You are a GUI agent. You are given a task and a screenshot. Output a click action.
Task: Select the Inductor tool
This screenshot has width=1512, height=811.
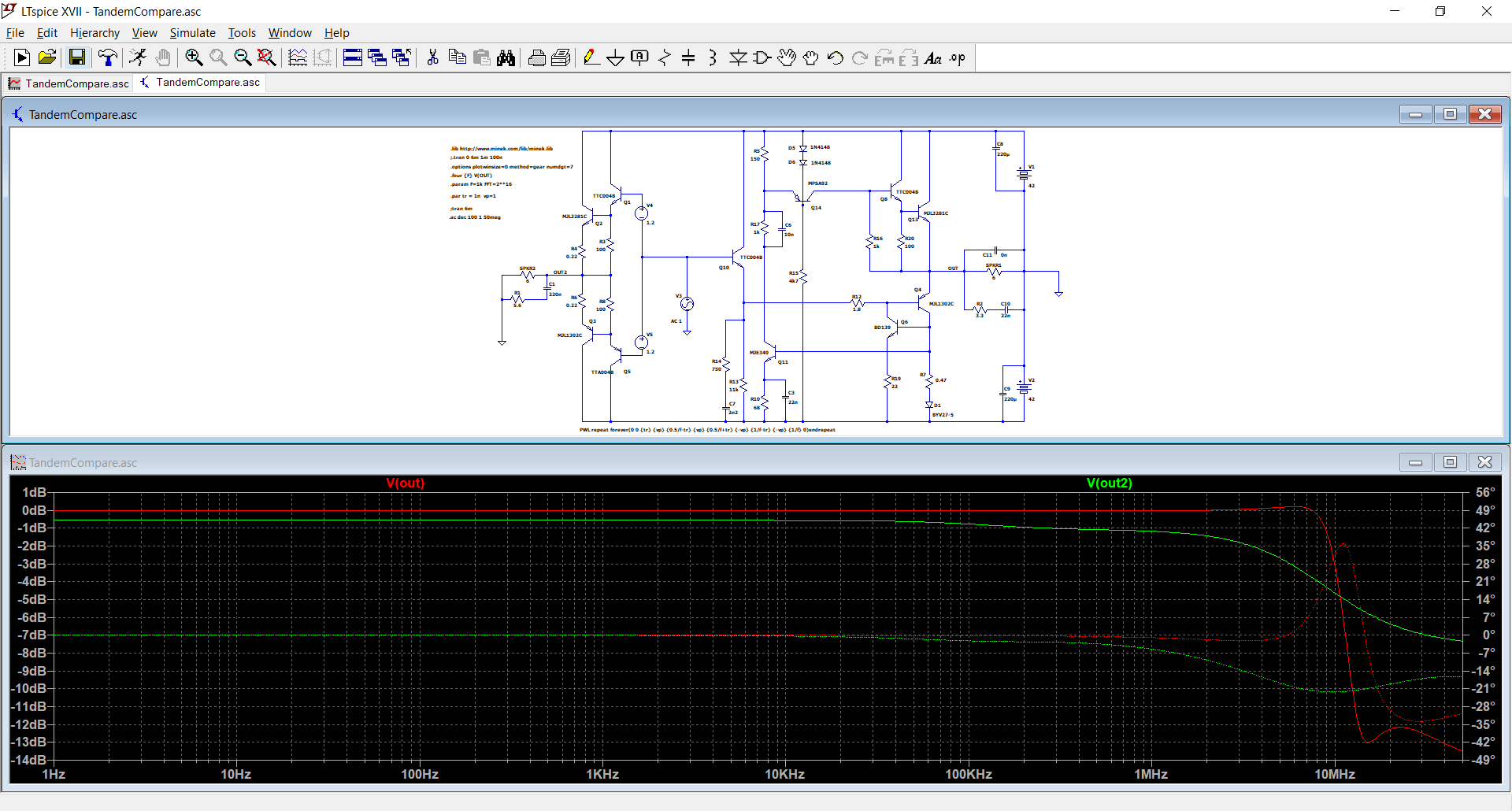coord(713,57)
